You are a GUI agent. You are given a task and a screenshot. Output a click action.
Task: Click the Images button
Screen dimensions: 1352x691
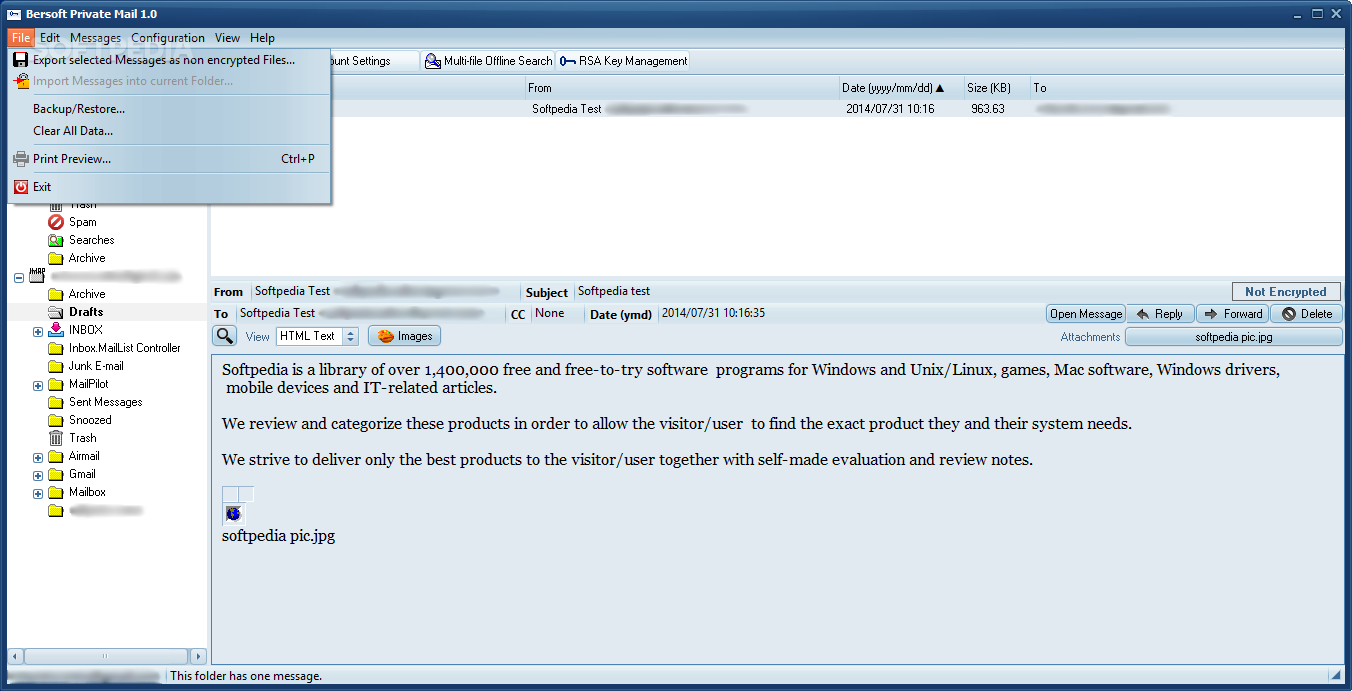pyautogui.click(x=405, y=336)
